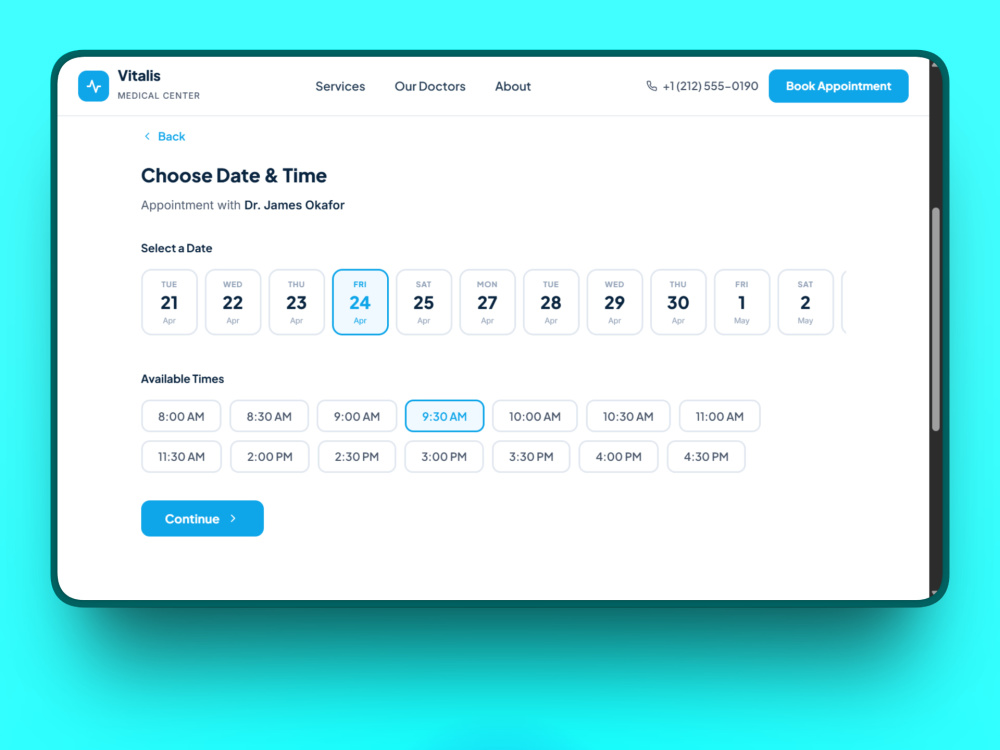Click the scrollbar down arrow
1000x750 pixels.
click(x=935, y=592)
